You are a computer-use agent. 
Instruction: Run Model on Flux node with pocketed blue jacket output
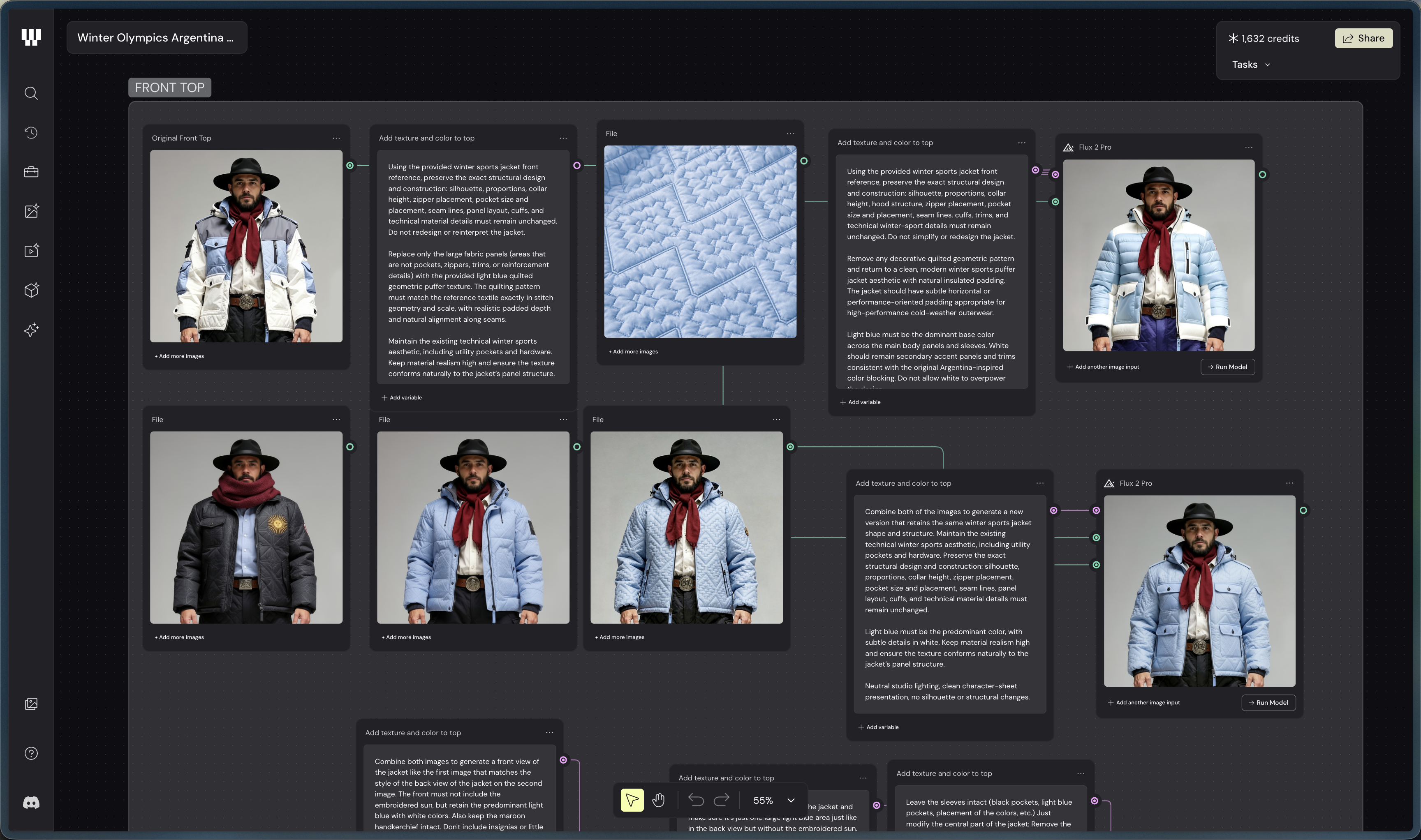tap(1268, 702)
